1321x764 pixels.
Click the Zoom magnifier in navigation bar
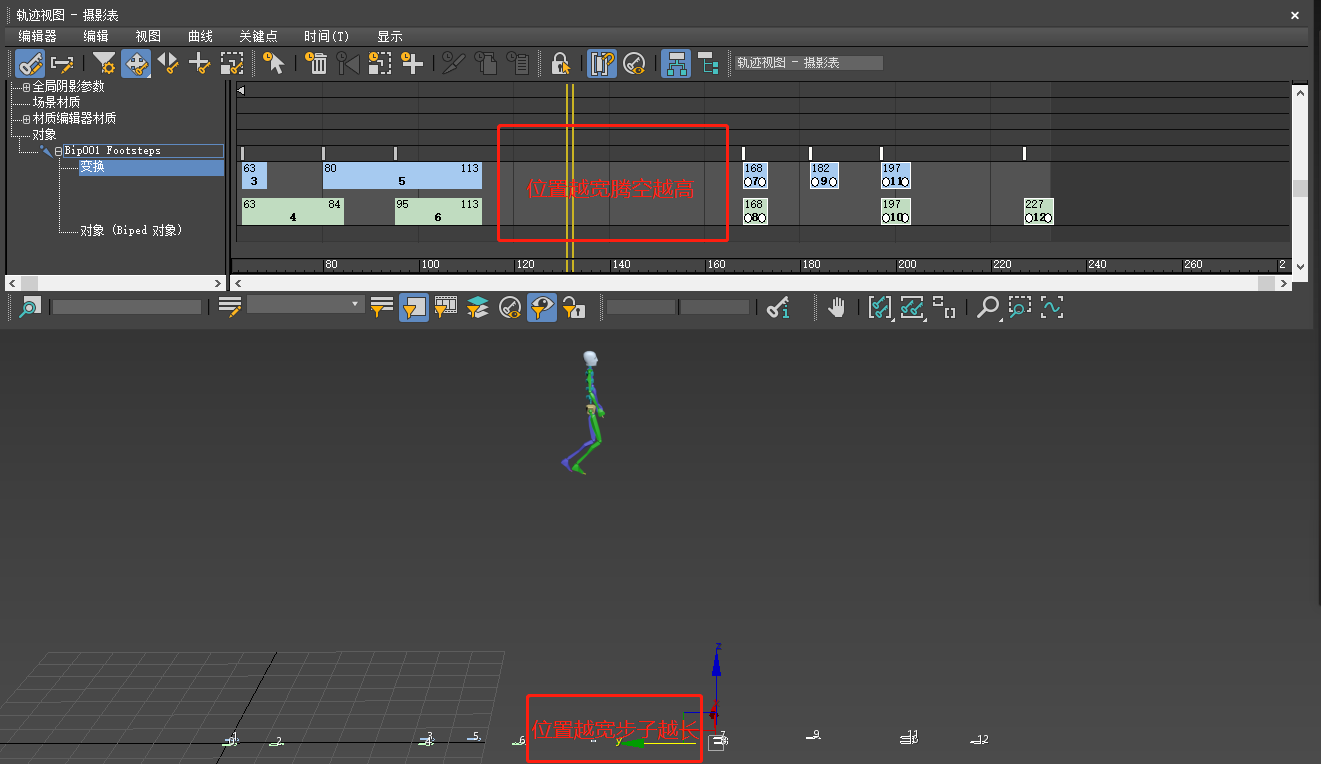coord(987,307)
